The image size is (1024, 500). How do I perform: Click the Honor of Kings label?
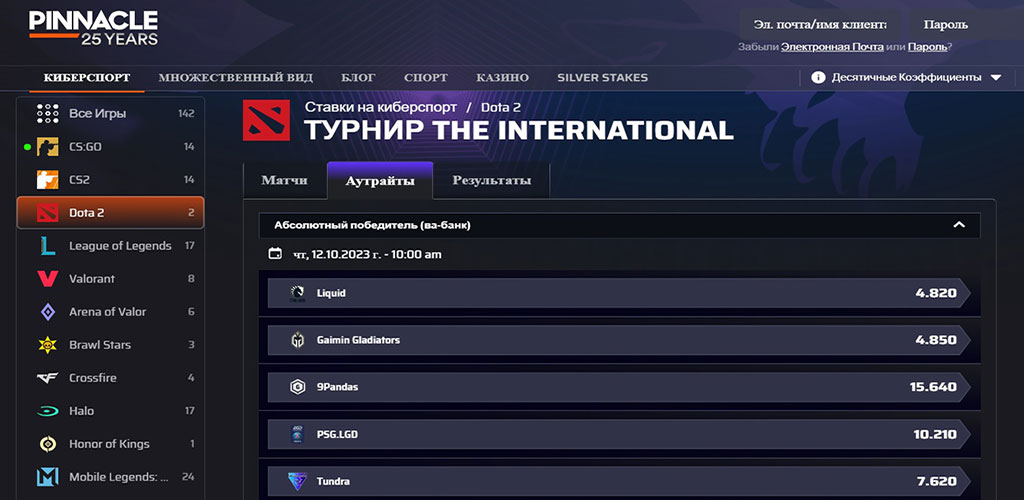(x=109, y=444)
